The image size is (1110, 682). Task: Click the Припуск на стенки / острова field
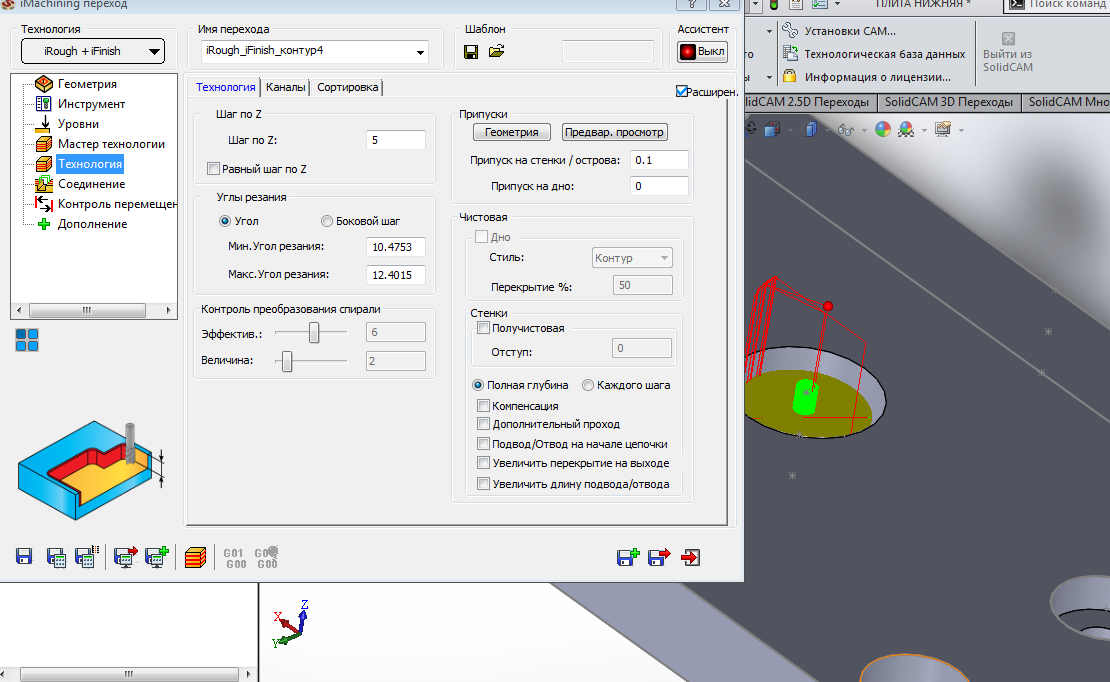(659, 160)
